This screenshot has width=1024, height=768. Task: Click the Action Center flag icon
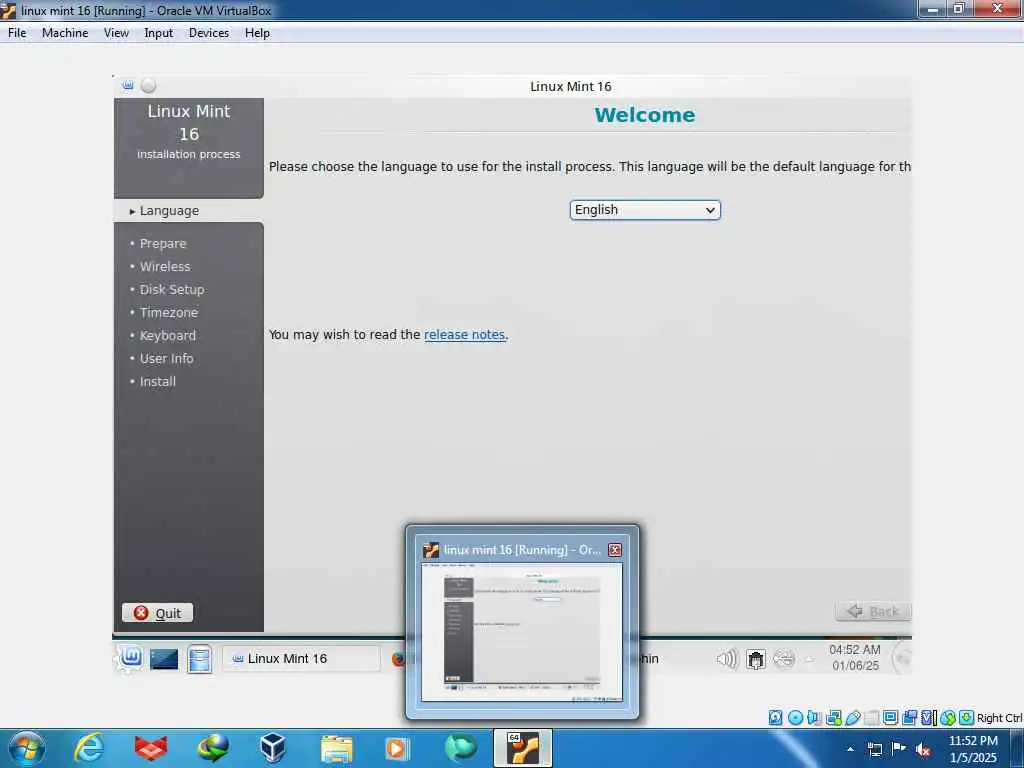click(x=899, y=749)
